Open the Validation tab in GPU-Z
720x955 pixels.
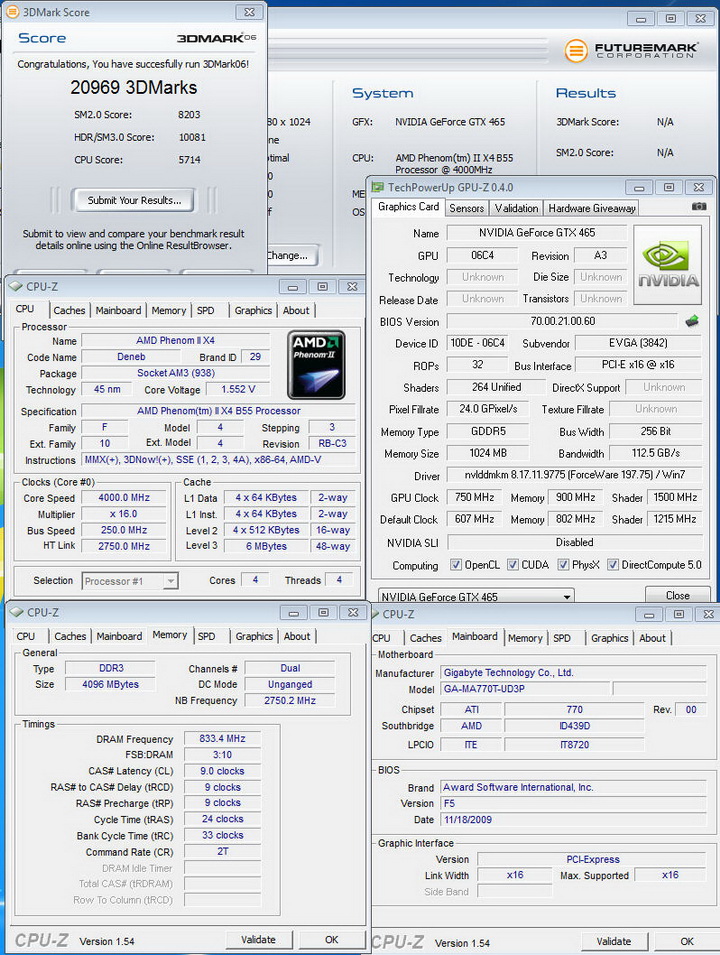pyautogui.click(x=516, y=208)
